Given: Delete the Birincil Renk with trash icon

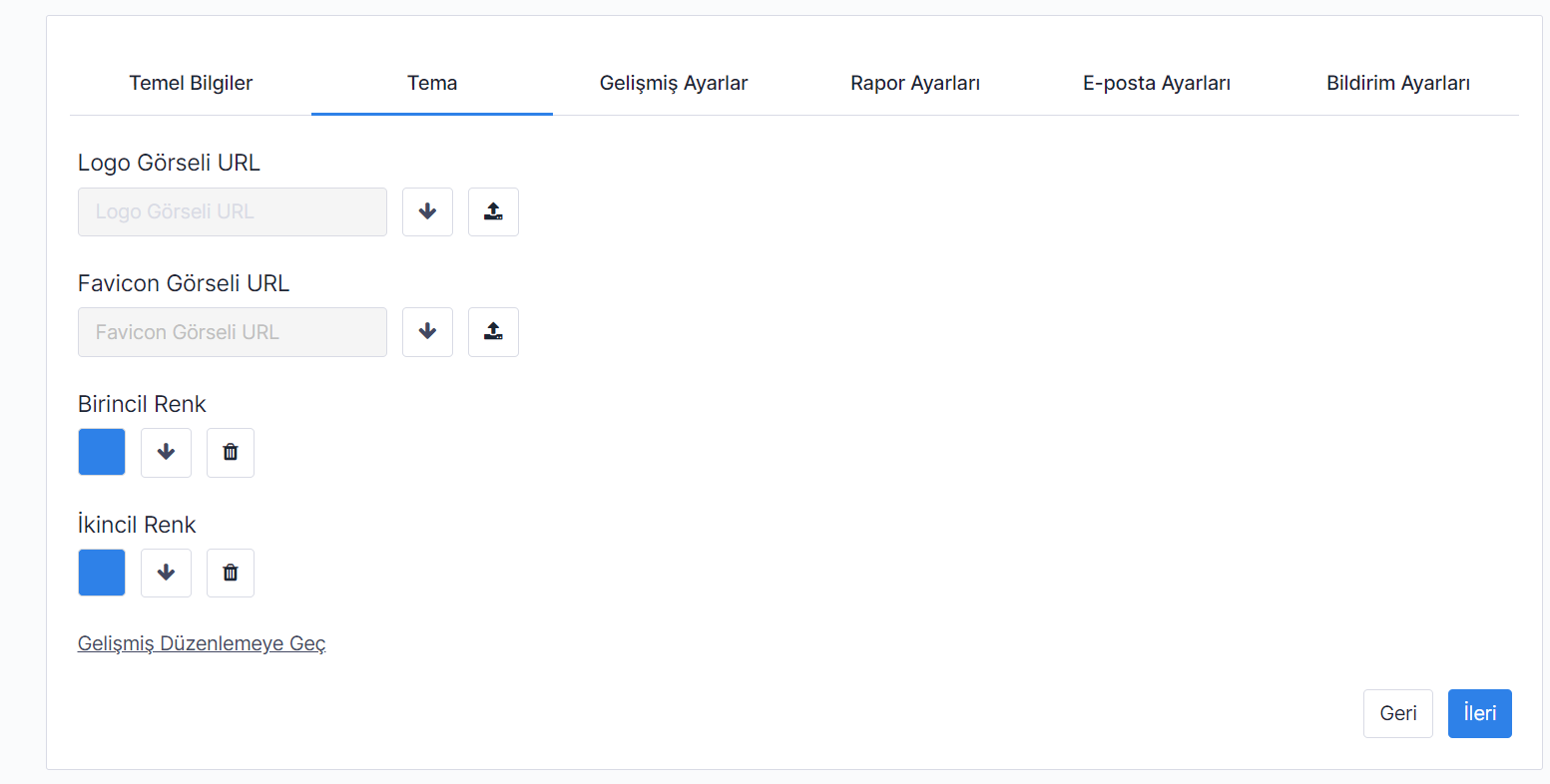Looking at the screenshot, I should click(231, 453).
